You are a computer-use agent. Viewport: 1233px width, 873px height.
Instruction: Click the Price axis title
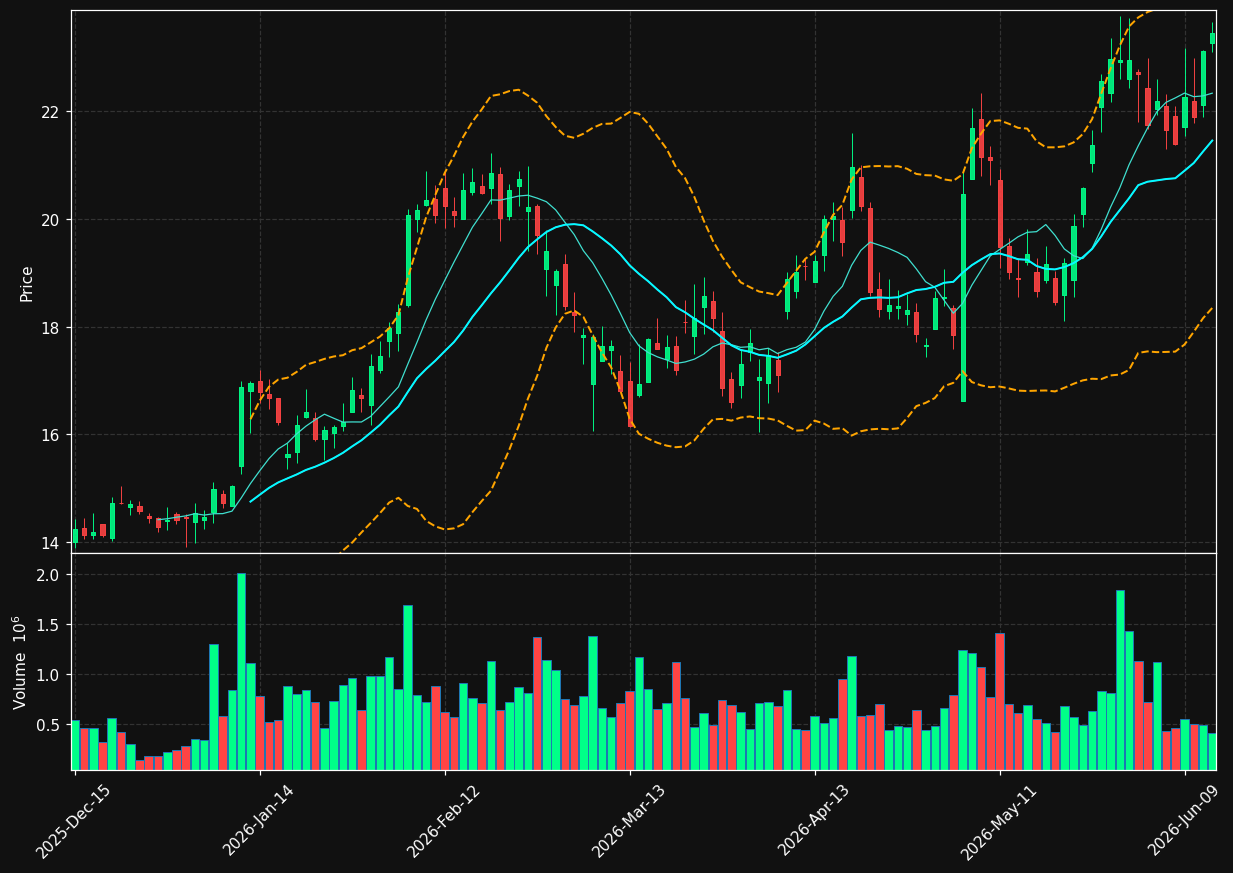point(27,283)
